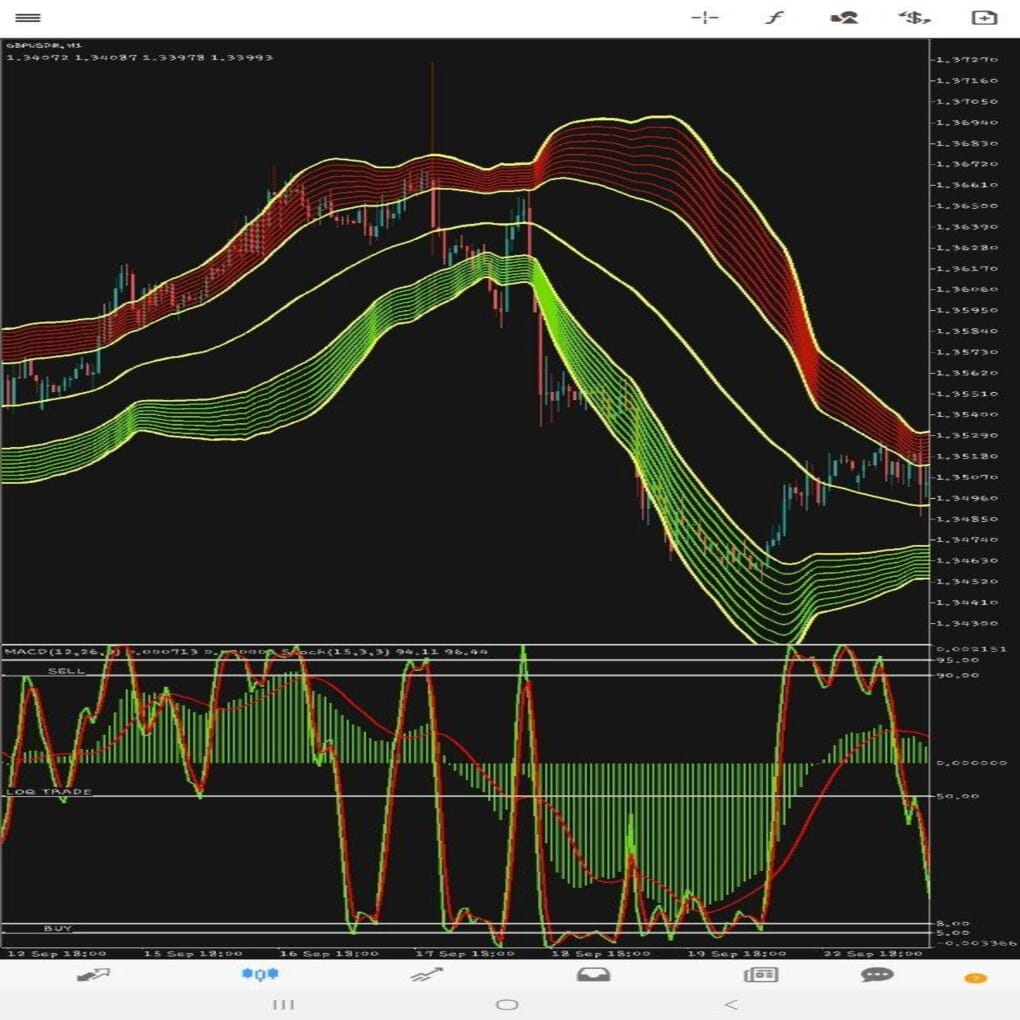Open the Chat messages tab
This screenshot has width=1020, height=1020.
(877, 974)
